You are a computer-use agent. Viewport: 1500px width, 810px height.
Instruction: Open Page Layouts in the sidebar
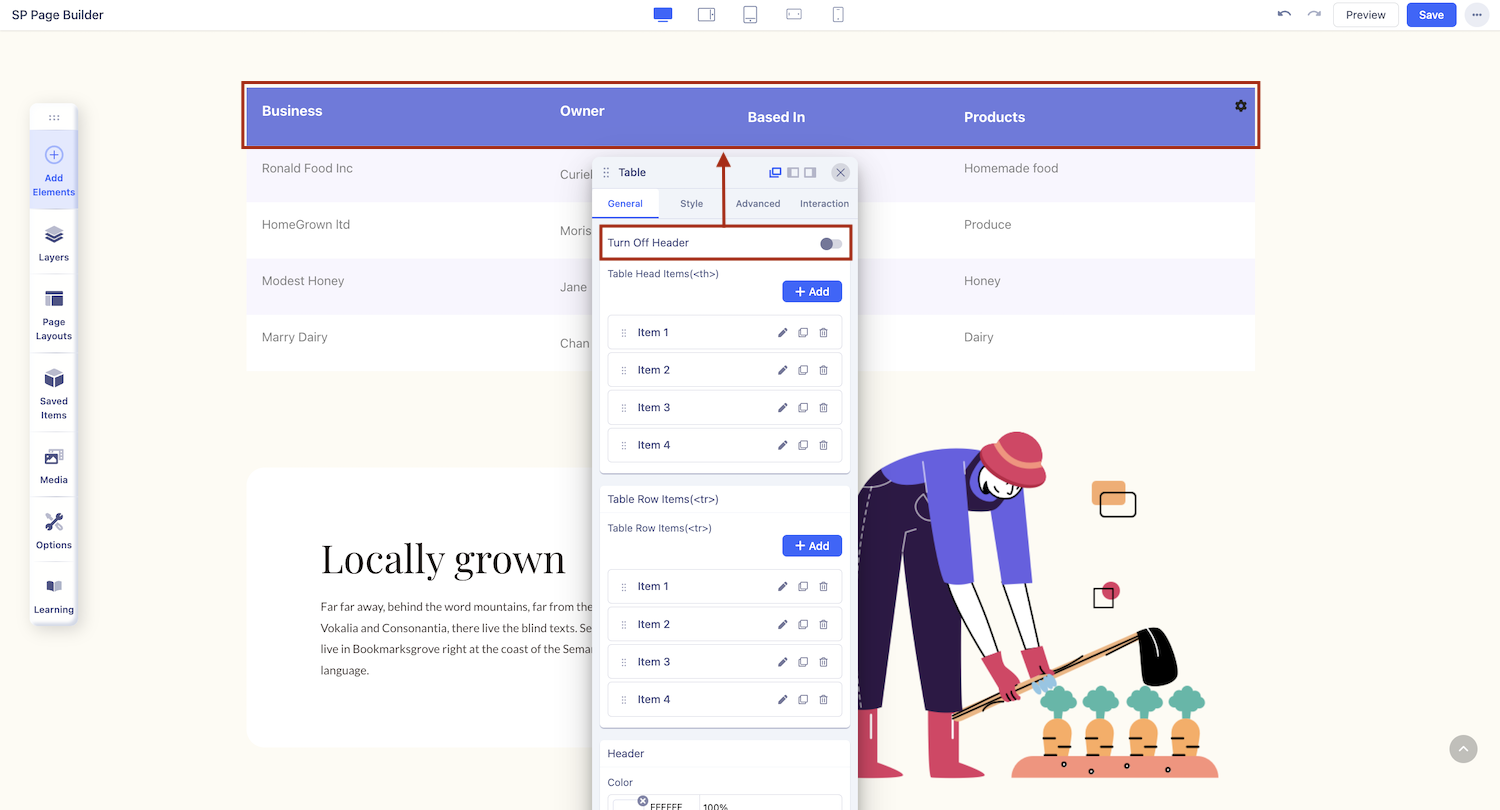(x=54, y=315)
